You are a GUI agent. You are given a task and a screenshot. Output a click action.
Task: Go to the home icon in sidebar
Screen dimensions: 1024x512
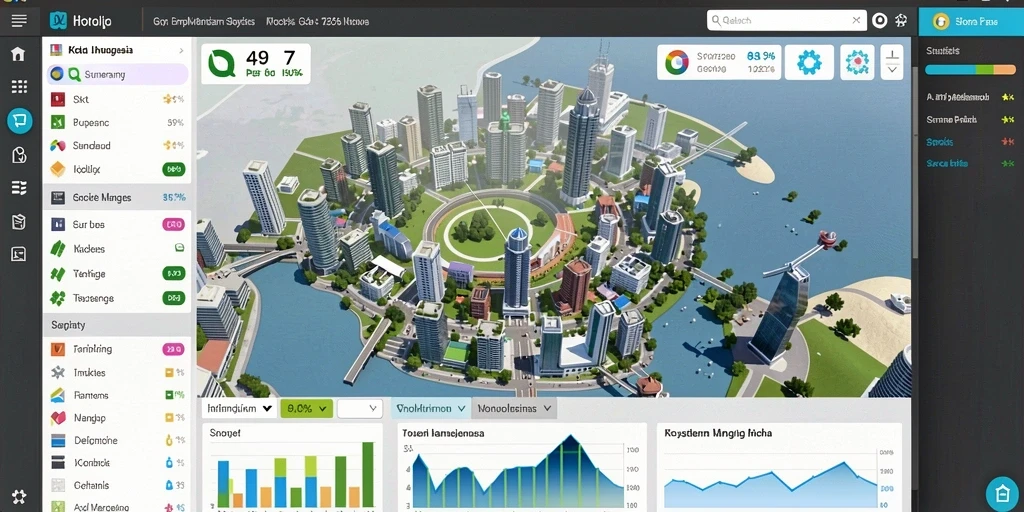pos(19,54)
